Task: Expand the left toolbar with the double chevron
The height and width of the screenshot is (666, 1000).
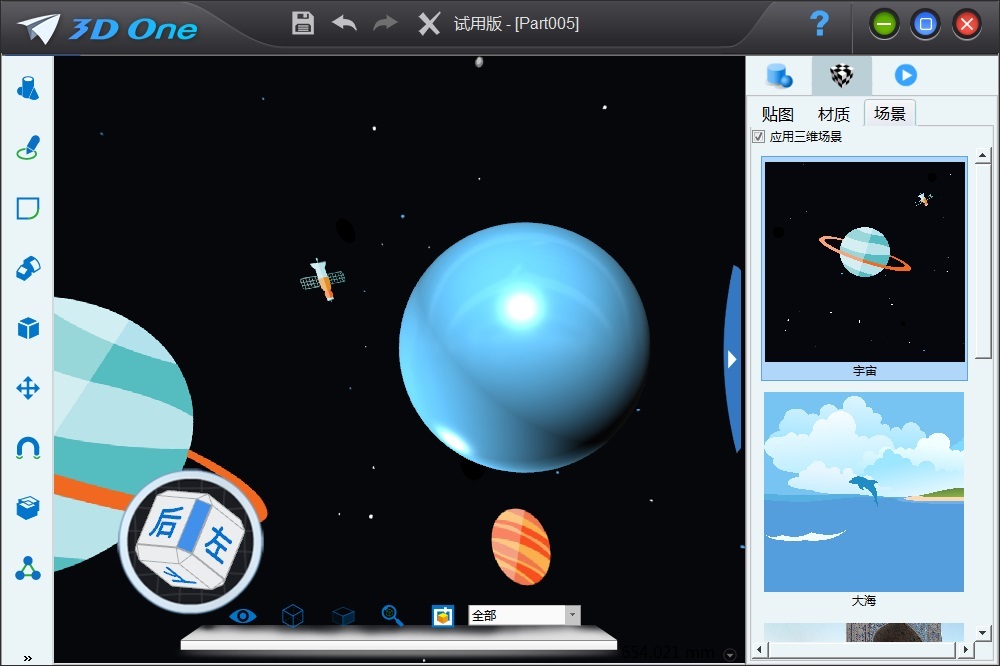Action: pos(27,657)
